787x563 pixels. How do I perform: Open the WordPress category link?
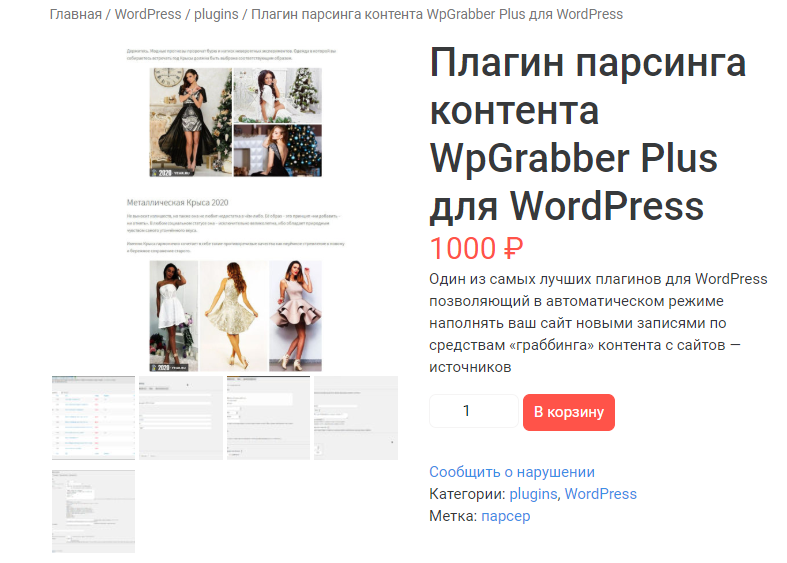pyautogui.click(x=600, y=494)
